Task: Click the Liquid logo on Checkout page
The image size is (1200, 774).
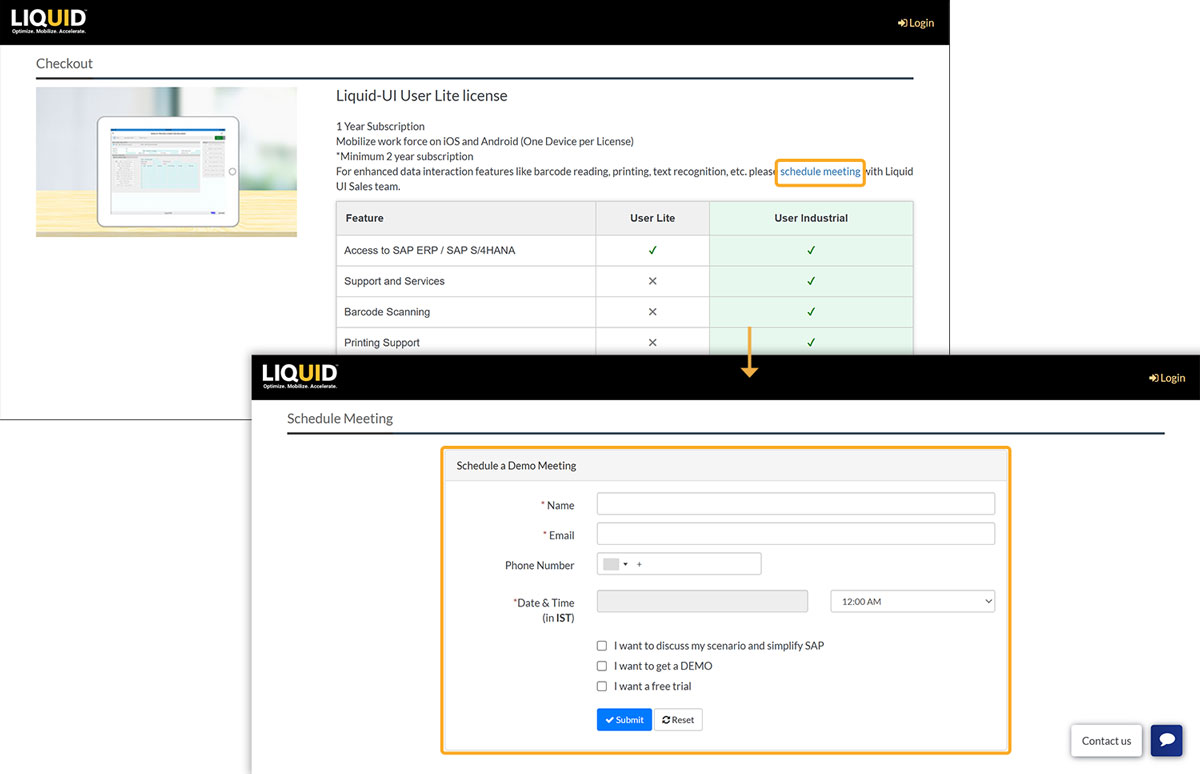Action: pyautogui.click(x=49, y=21)
